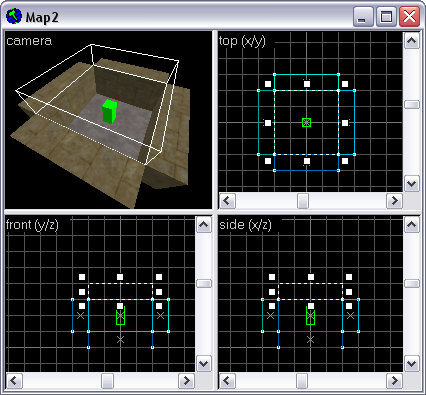This screenshot has width=426, height=395.
Task: Click the Map2 title bar text
Action: pos(42,17)
